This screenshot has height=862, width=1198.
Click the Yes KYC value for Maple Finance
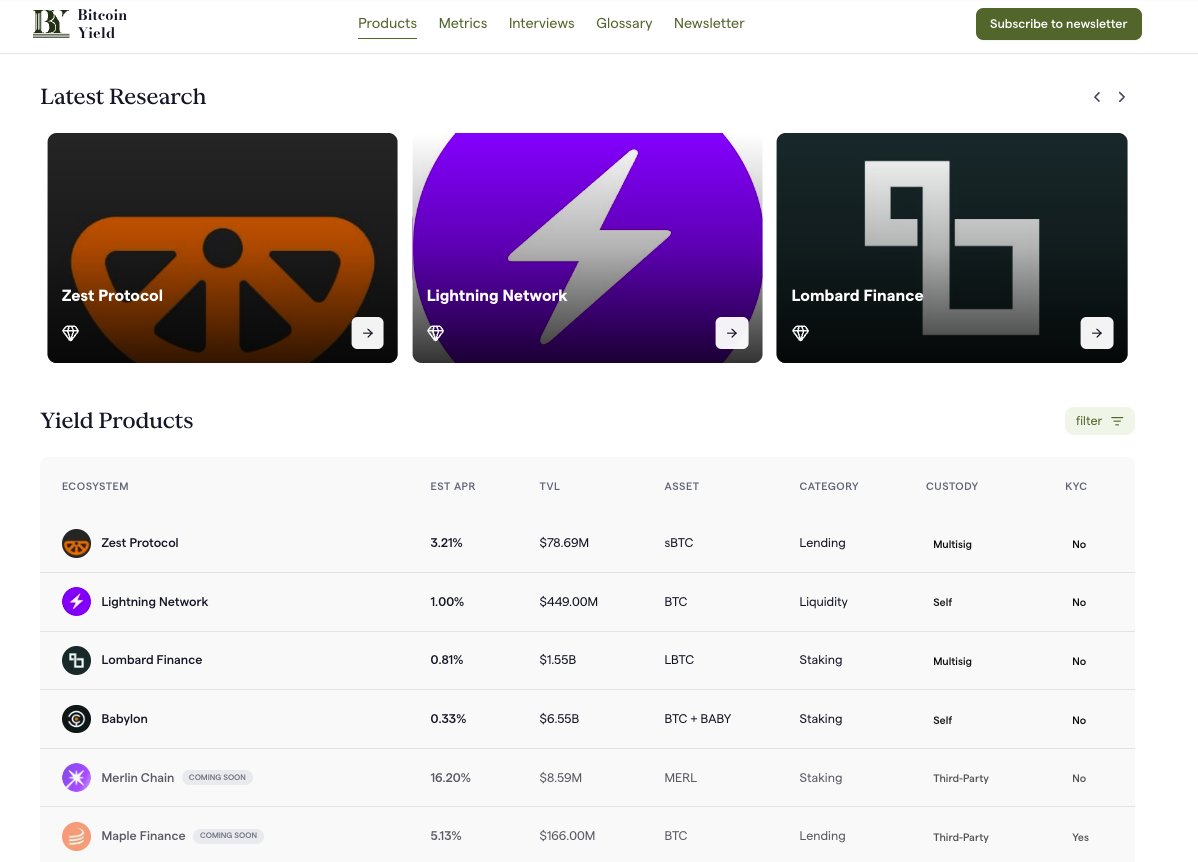(1080, 837)
